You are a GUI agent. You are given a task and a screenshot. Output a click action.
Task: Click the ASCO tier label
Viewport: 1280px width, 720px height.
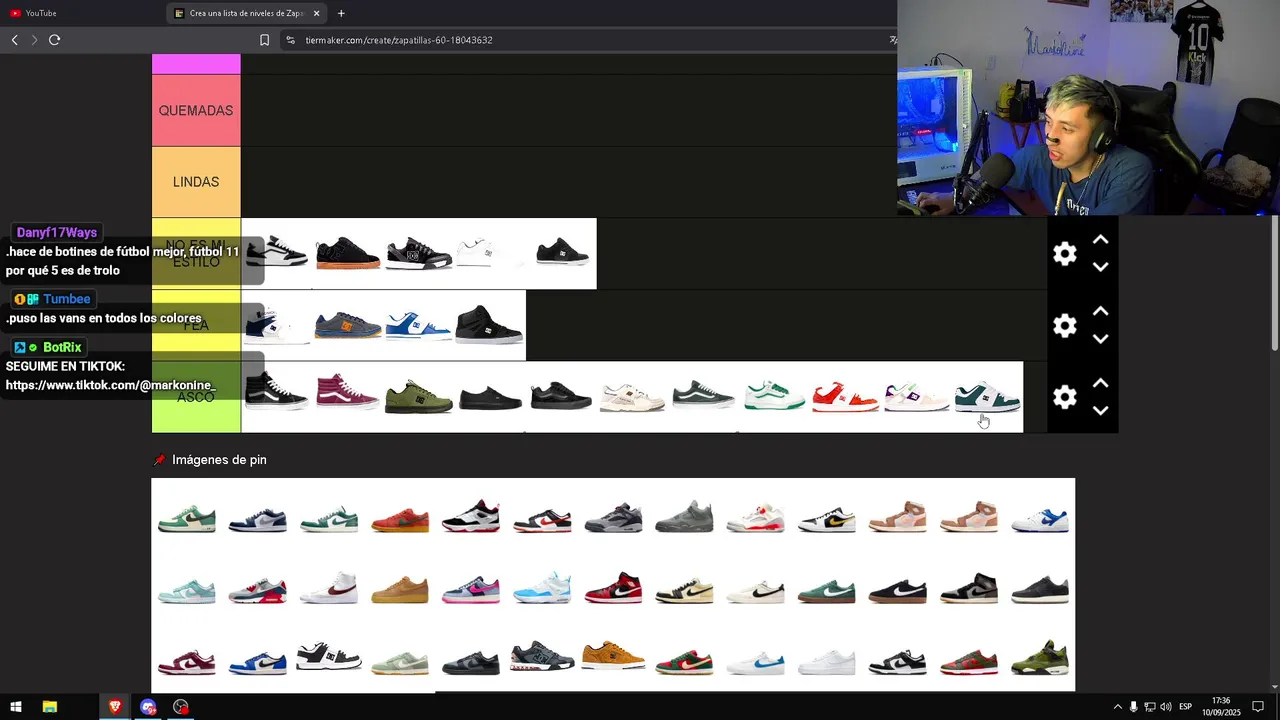(x=196, y=397)
